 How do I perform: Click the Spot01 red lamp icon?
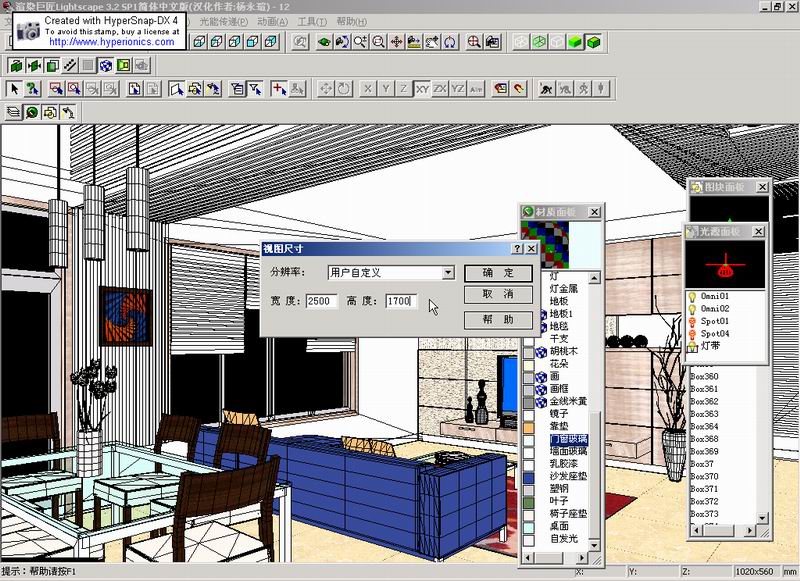click(692, 321)
